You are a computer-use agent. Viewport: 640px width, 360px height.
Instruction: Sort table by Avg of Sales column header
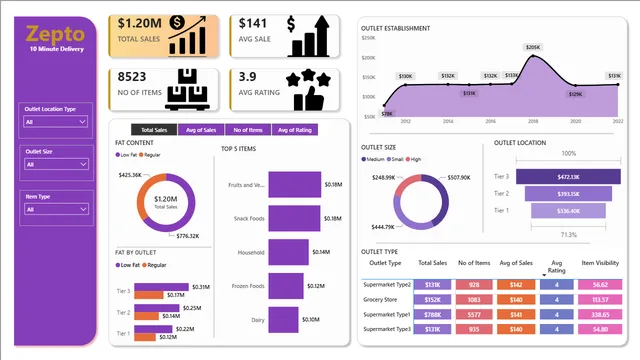516,263
